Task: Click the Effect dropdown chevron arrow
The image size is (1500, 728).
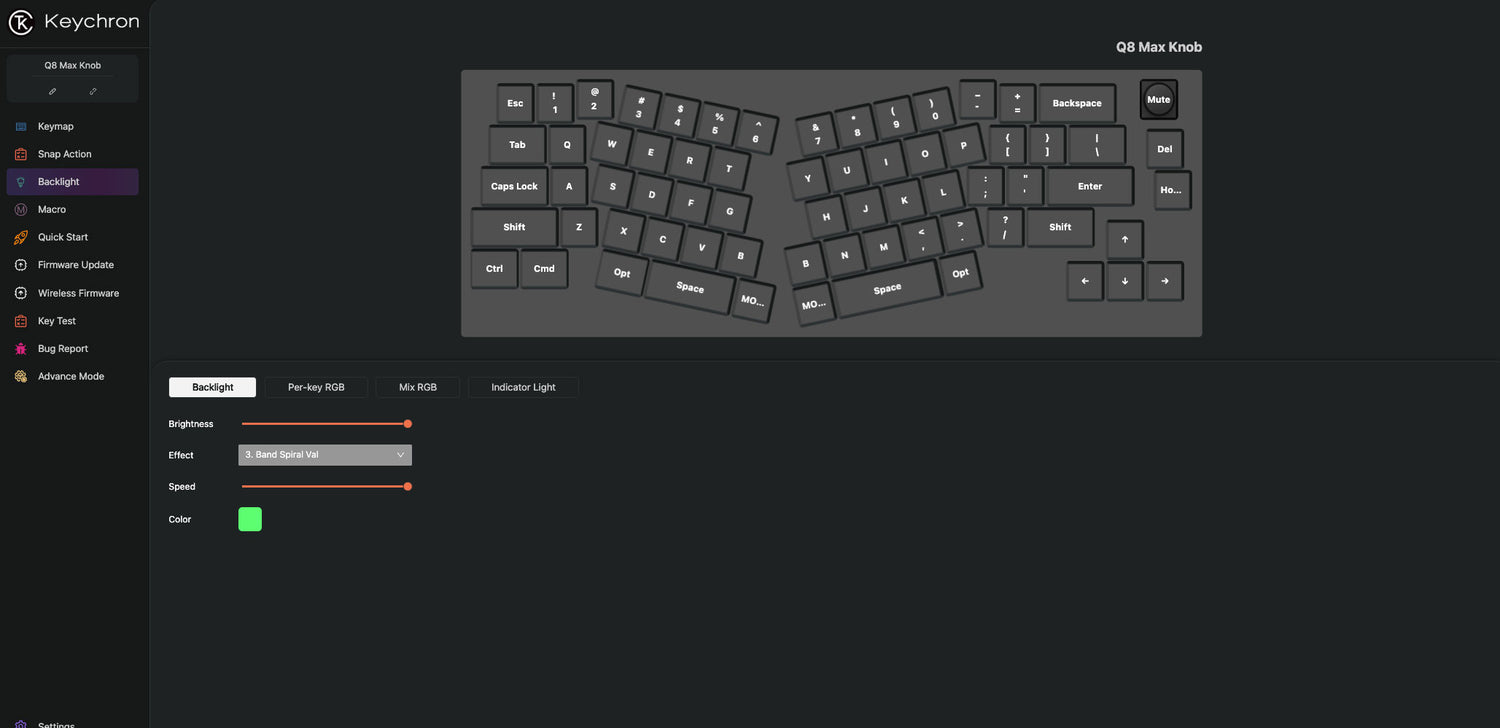Action: pyautogui.click(x=400, y=455)
